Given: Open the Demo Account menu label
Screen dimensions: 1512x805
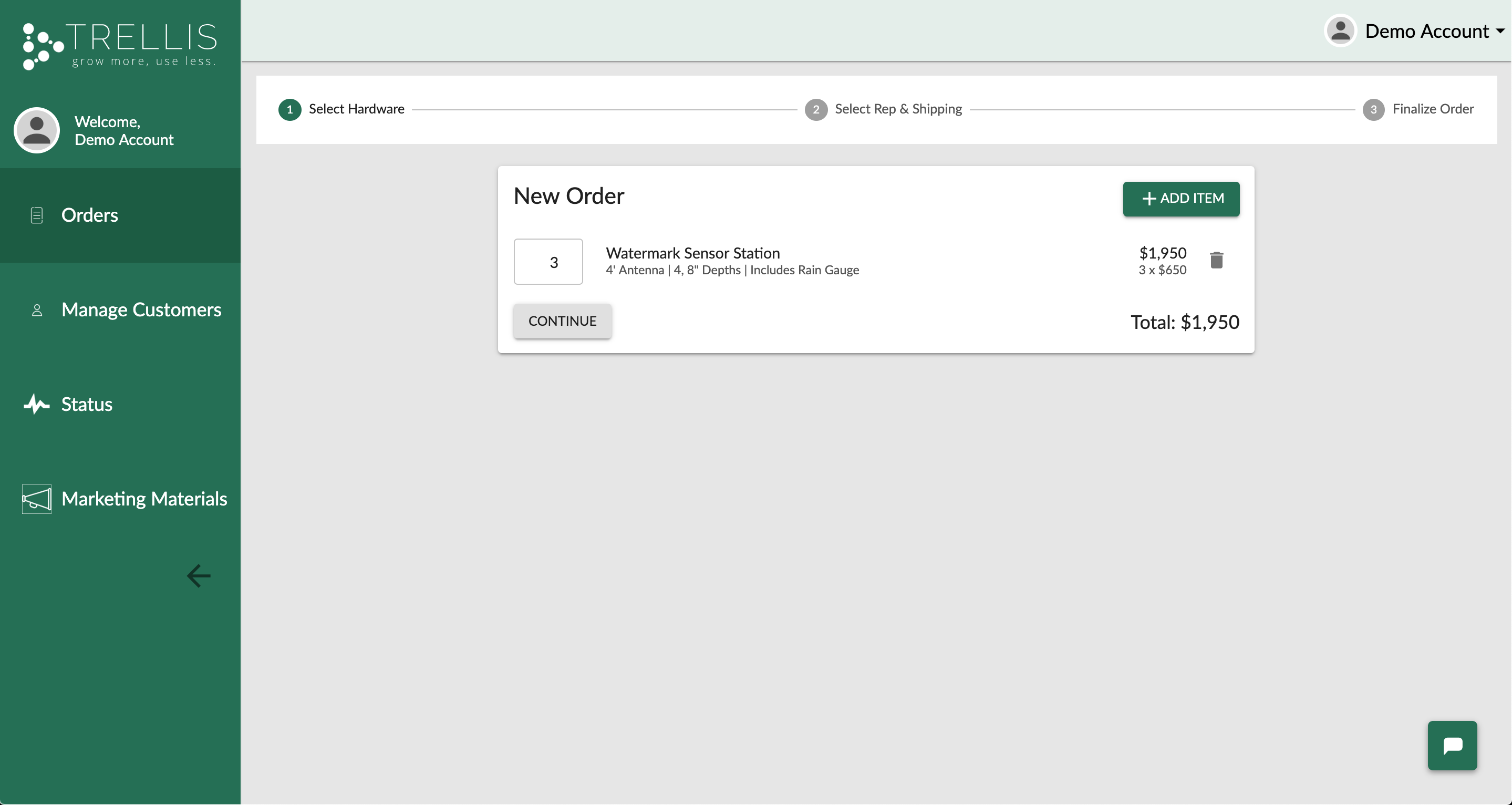Looking at the screenshot, I should 1427,31.
